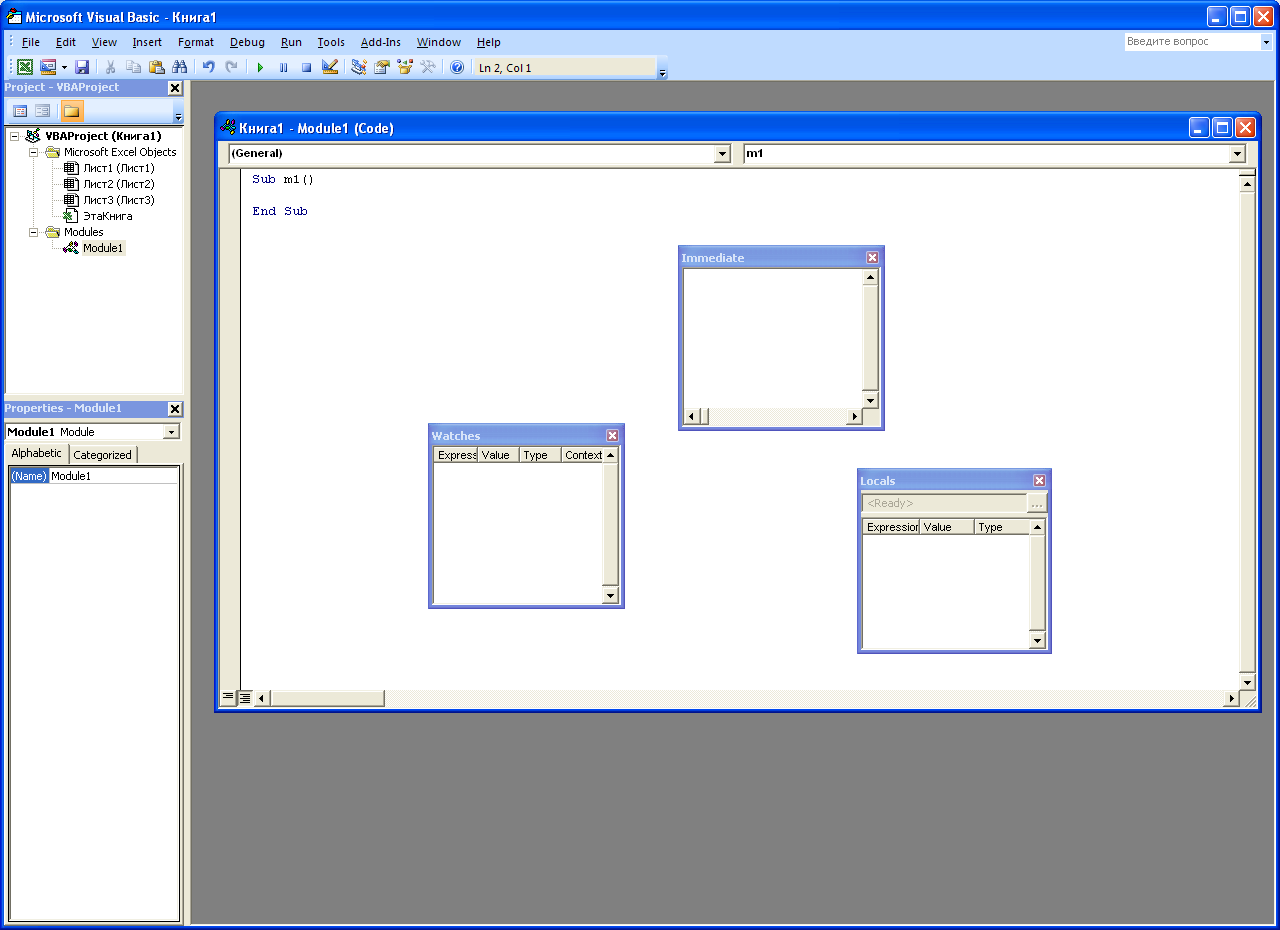
Task: Open the Edit menu
Action: tap(66, 42)
